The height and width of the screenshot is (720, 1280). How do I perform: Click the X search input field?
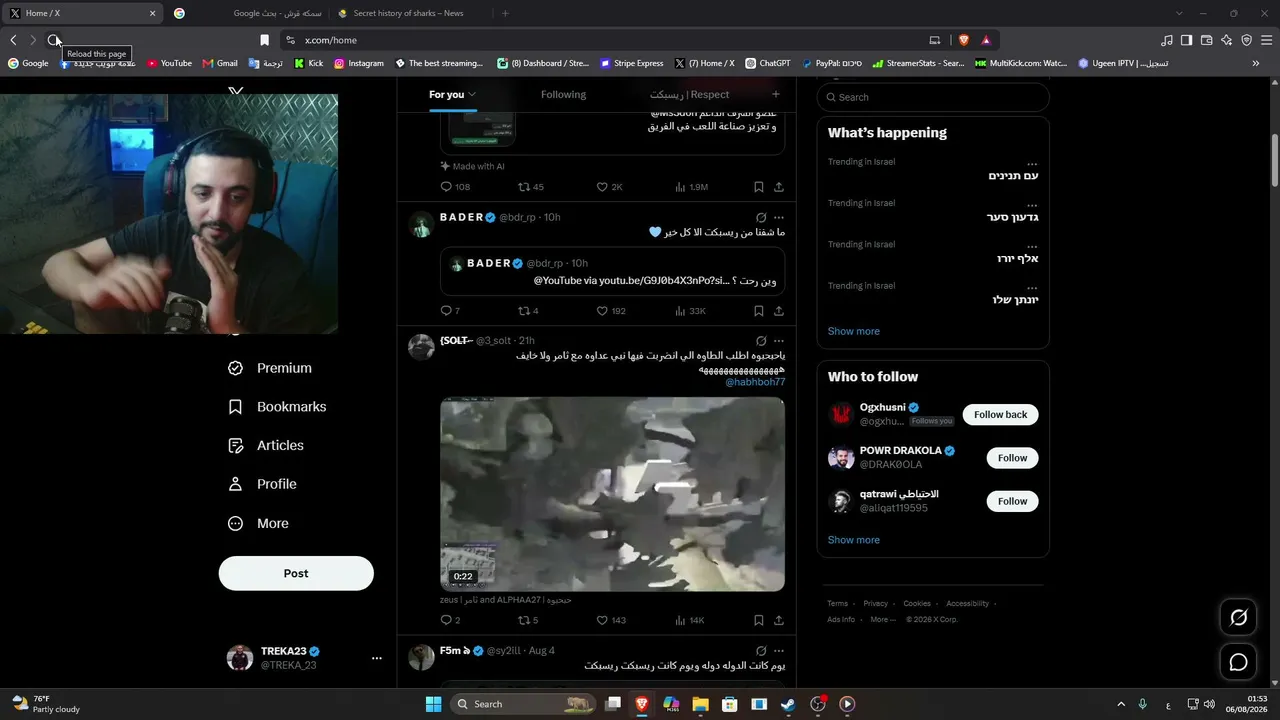tap(933, 97)
